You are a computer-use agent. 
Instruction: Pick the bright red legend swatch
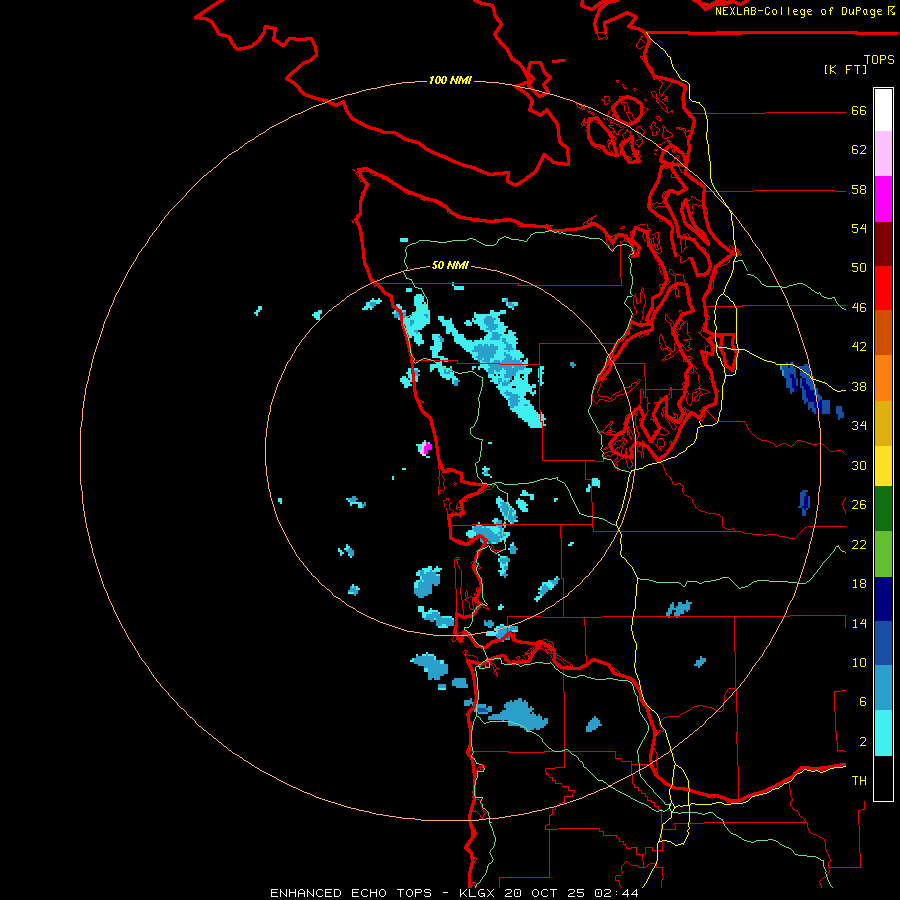point(883,288)
